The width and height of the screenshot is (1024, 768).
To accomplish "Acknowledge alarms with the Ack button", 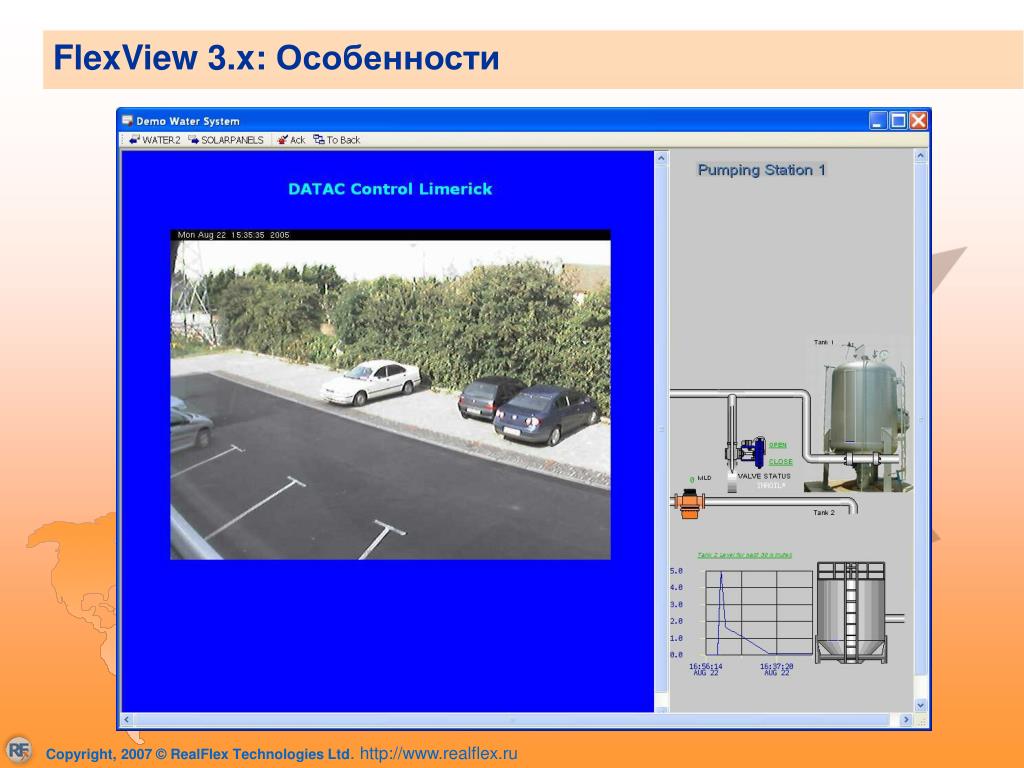I will [291, 140].
